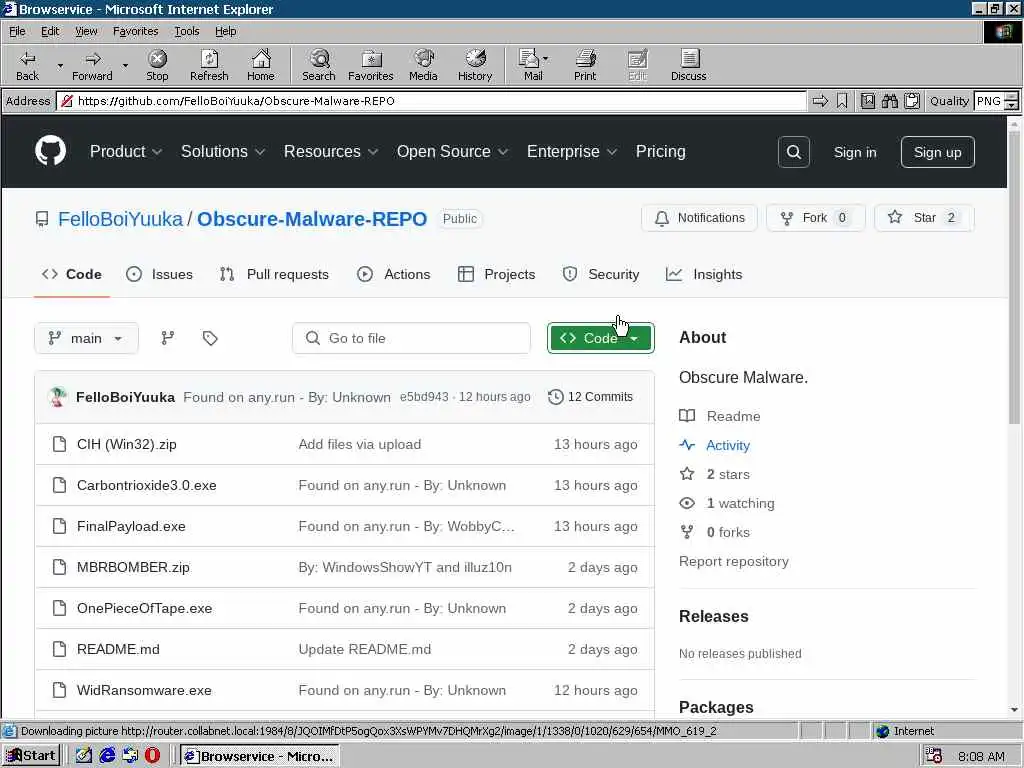This screenshot has height=768, width=1024.
Task: Expand the Open Source menu
Action: [453, 152]
